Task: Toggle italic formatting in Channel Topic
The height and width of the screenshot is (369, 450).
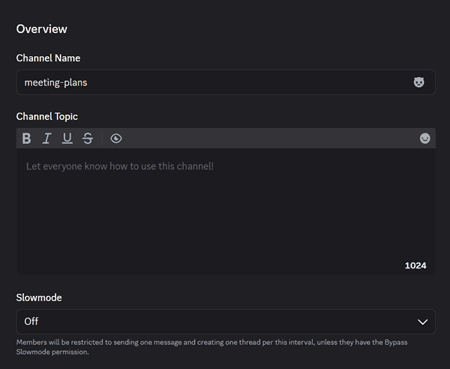Action: click(x=47, y=138)
